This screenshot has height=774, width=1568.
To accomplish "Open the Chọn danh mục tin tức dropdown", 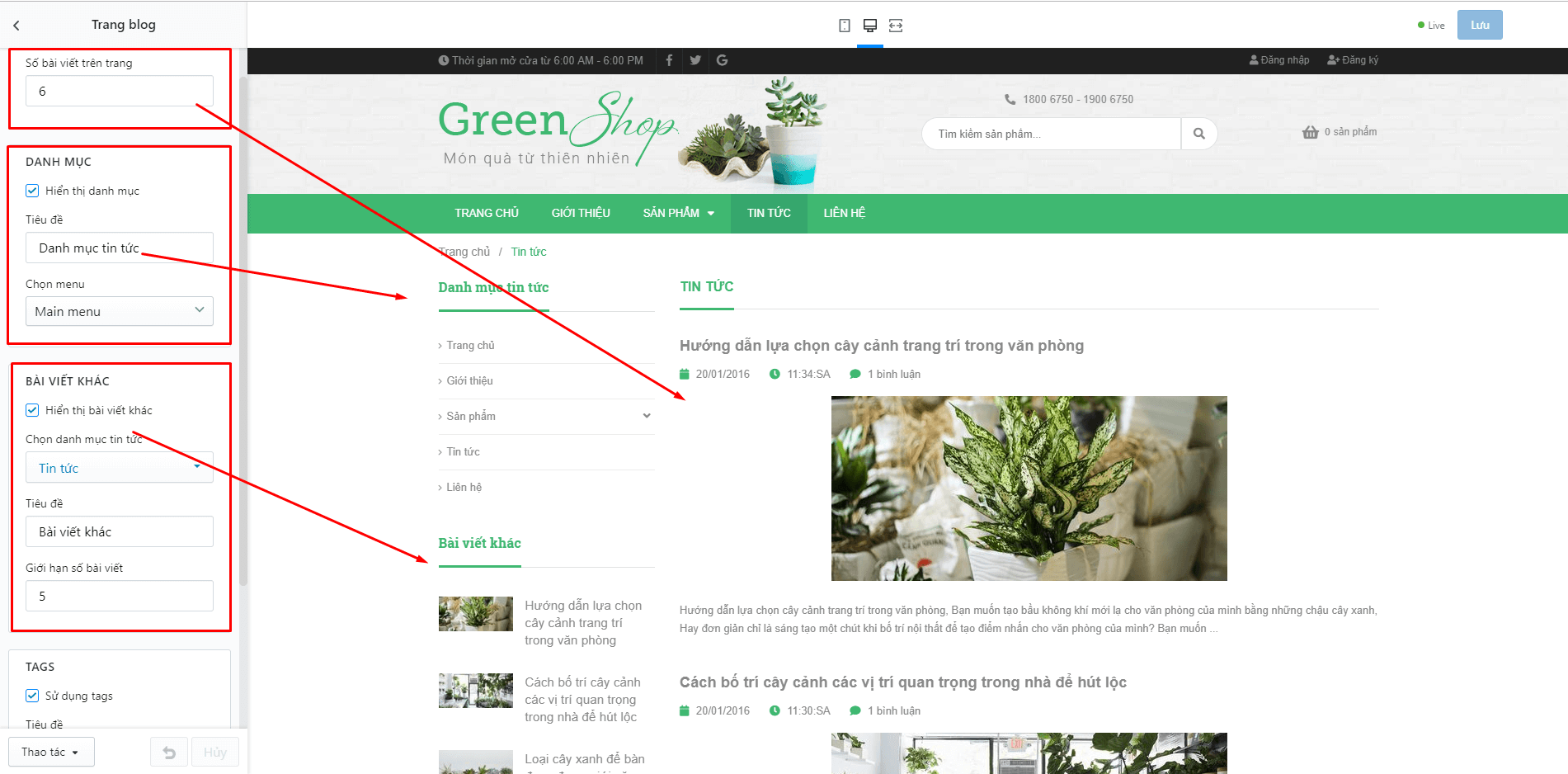I will tap(120, 468).
